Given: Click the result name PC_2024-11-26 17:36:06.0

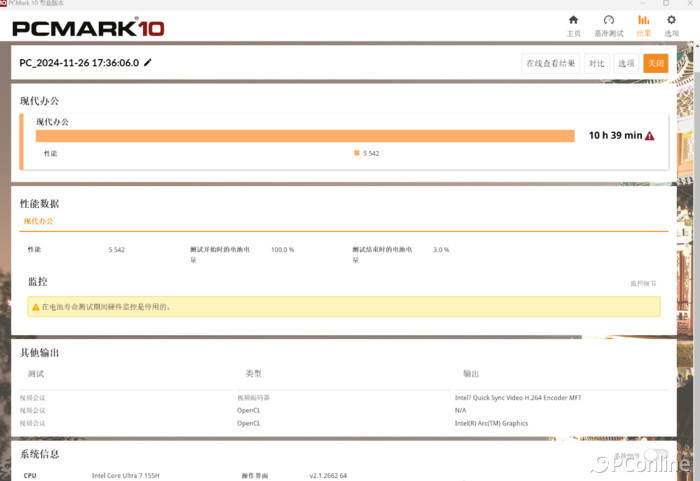Looking at the screenshot, I should point(79,63).
